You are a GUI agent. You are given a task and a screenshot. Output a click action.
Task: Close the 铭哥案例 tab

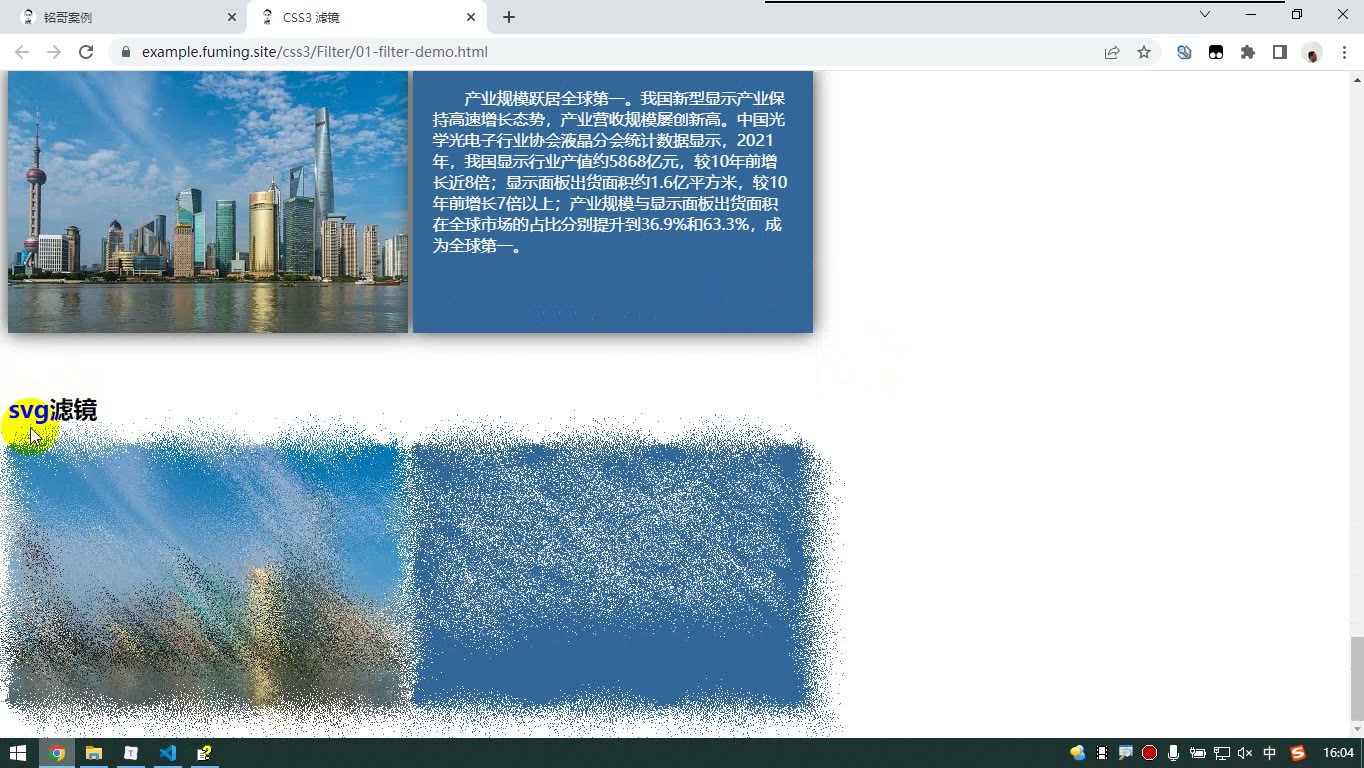tap(232, 17)
